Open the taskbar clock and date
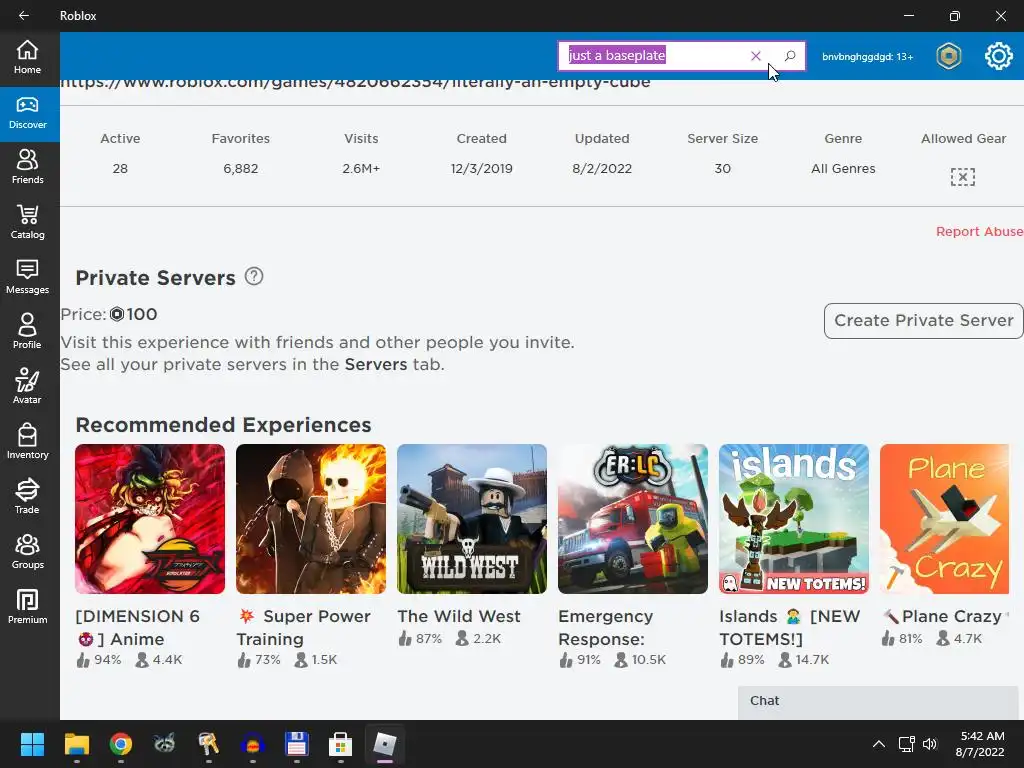Viewport: 1024px width, 768px height. tap(982, 744)
